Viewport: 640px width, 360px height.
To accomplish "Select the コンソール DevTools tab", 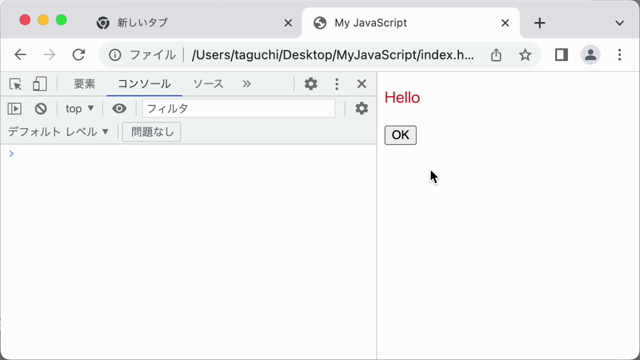I will (x=144, y=84).
